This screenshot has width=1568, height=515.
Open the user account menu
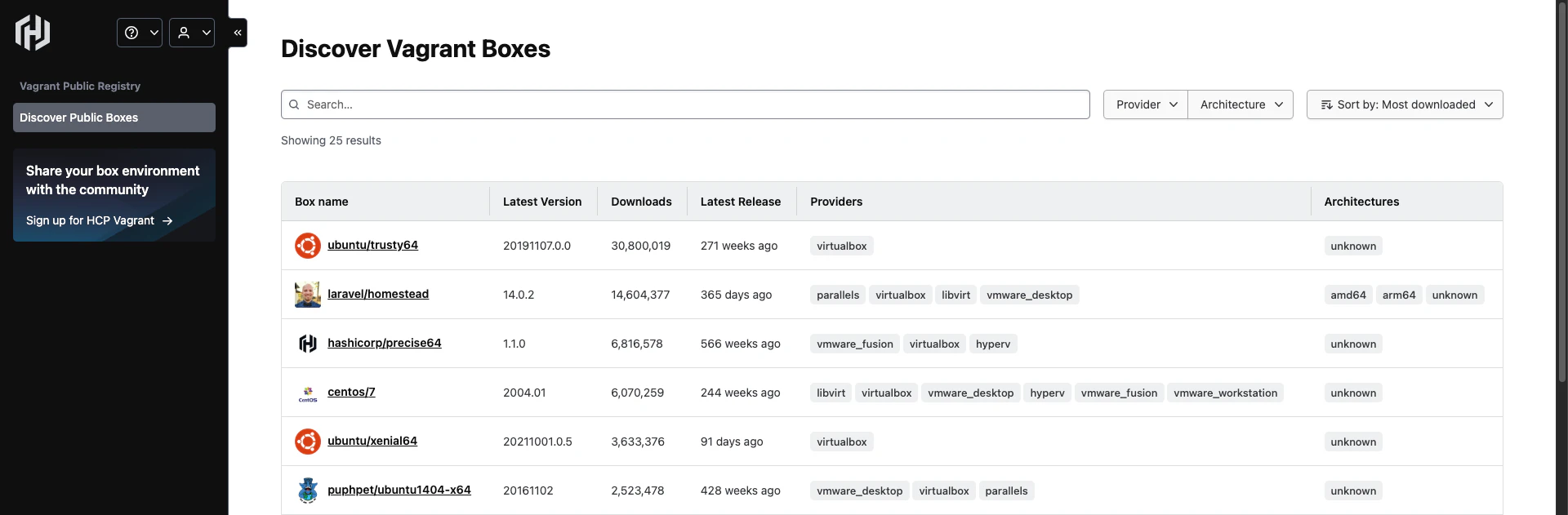pyautogui.click(x=192, y=33)
